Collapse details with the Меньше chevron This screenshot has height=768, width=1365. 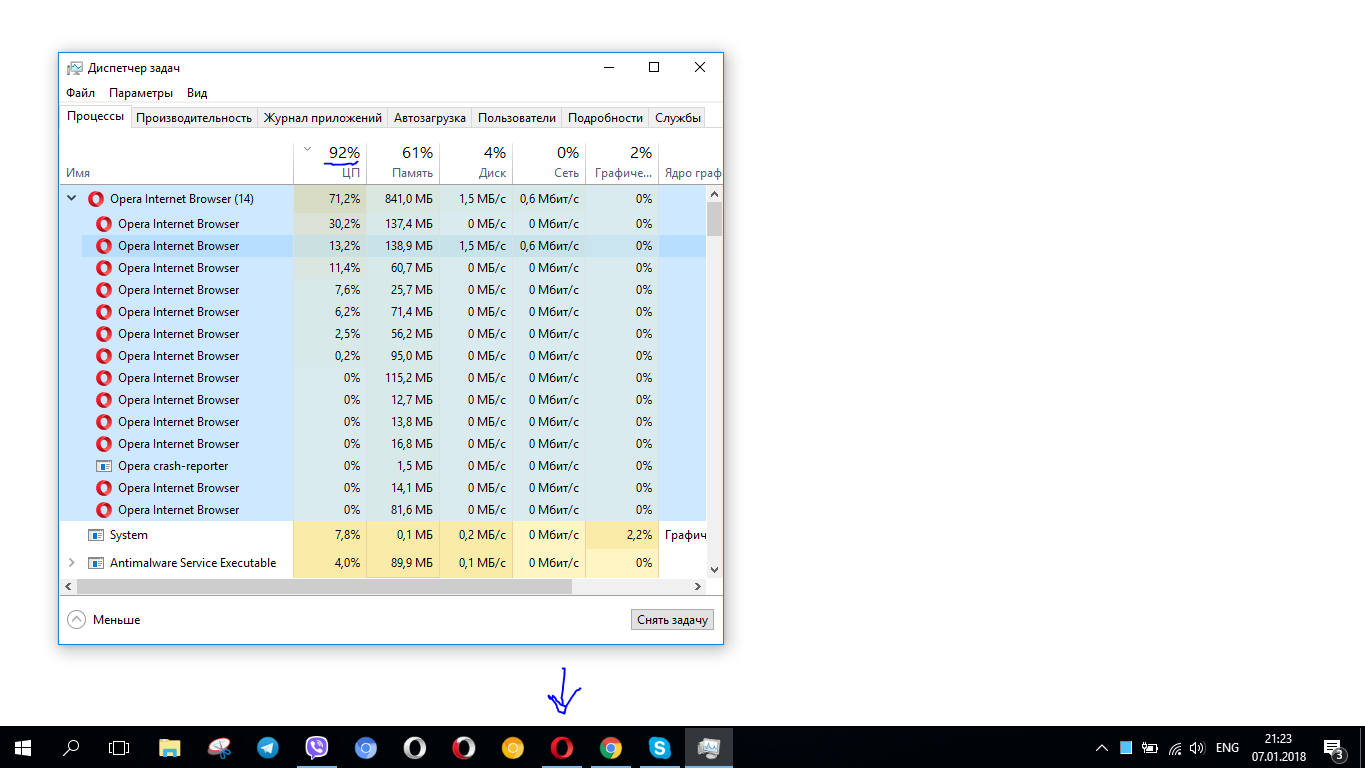(77, 620)
